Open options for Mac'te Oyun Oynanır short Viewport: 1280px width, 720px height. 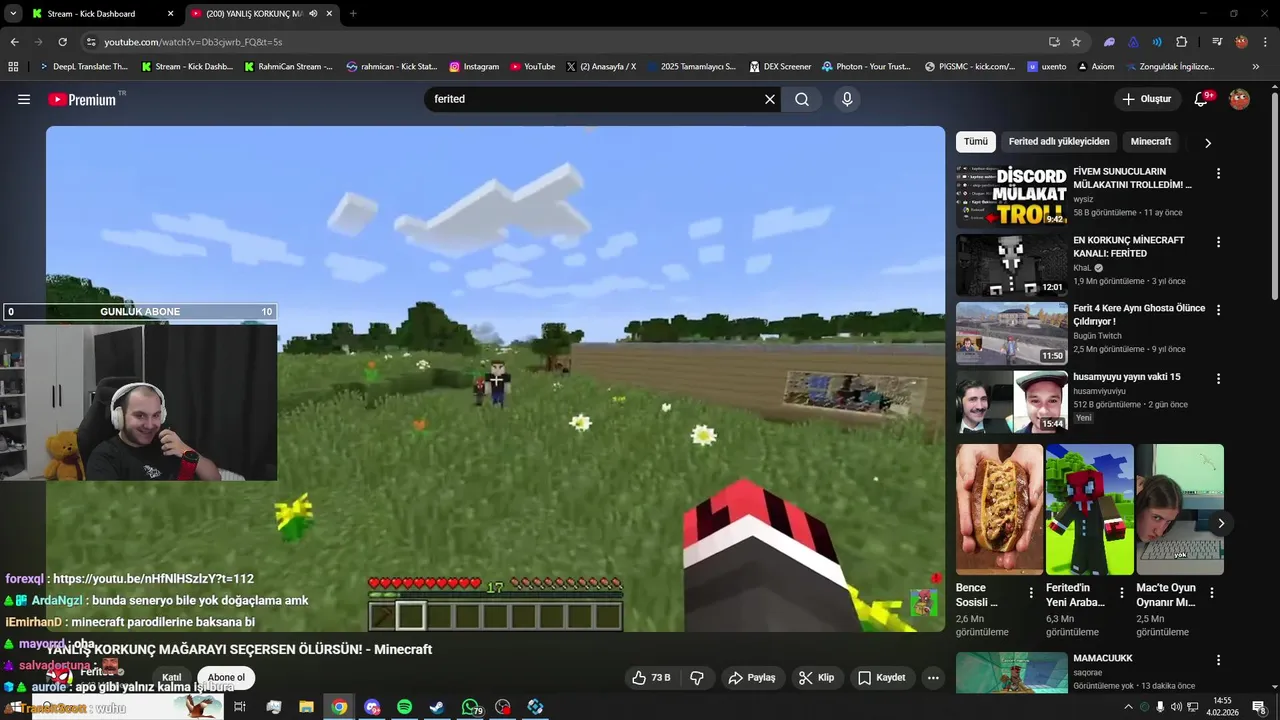tap(1212, 593)
